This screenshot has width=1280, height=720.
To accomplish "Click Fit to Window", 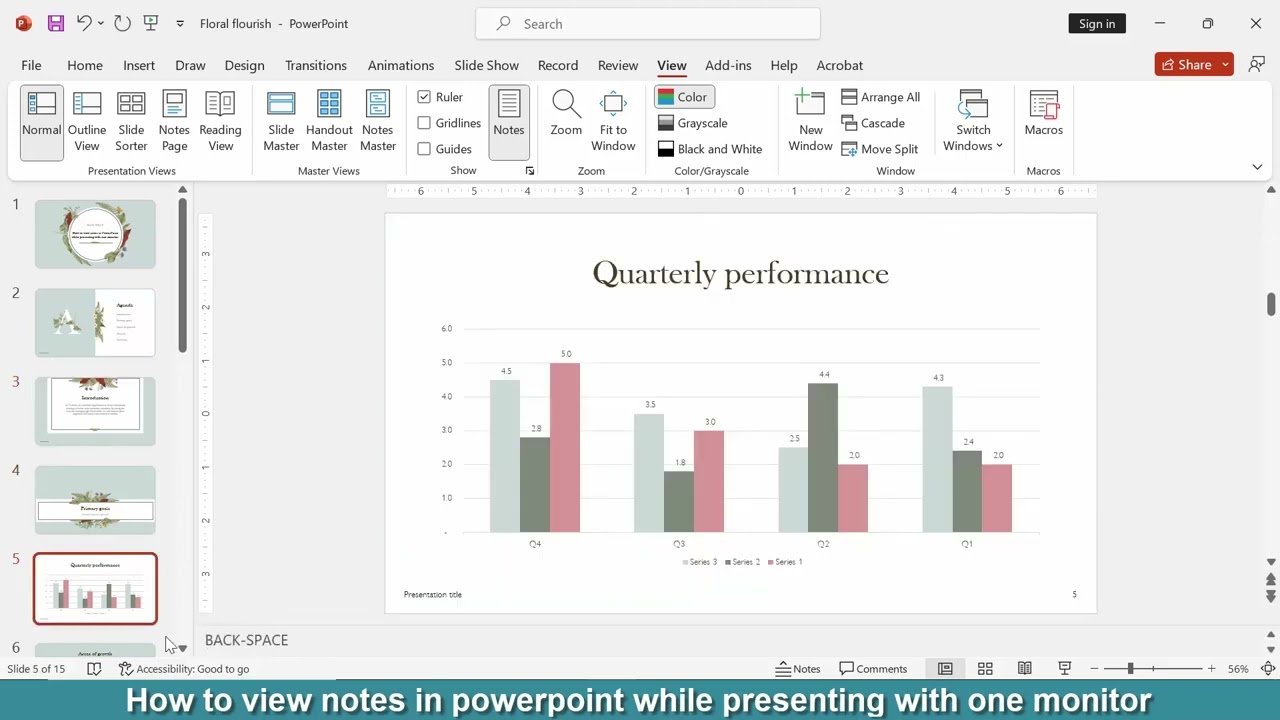I will coord(613,122).
